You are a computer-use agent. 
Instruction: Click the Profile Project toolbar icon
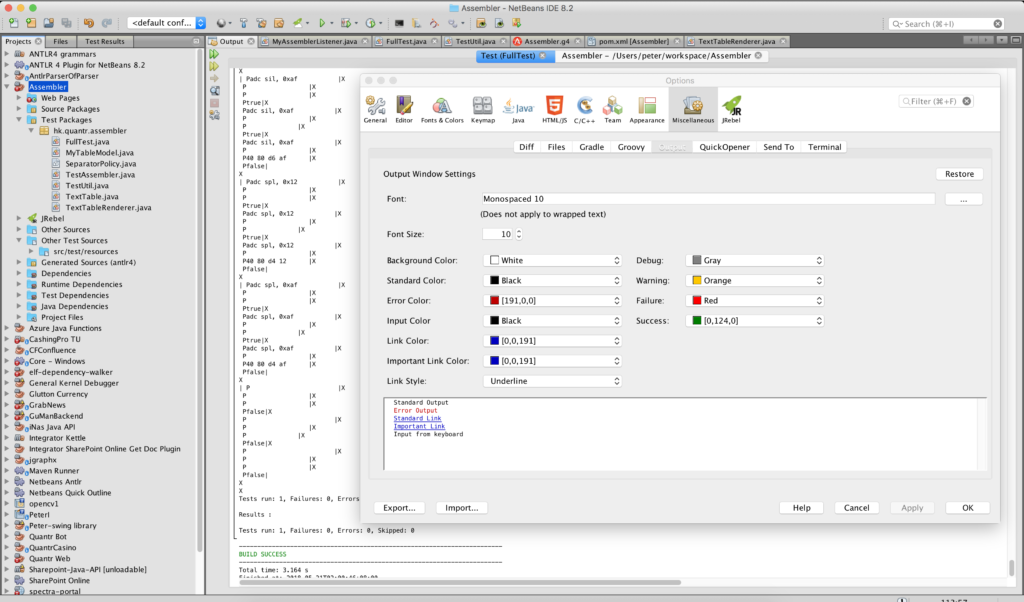(x=370, y=24)
